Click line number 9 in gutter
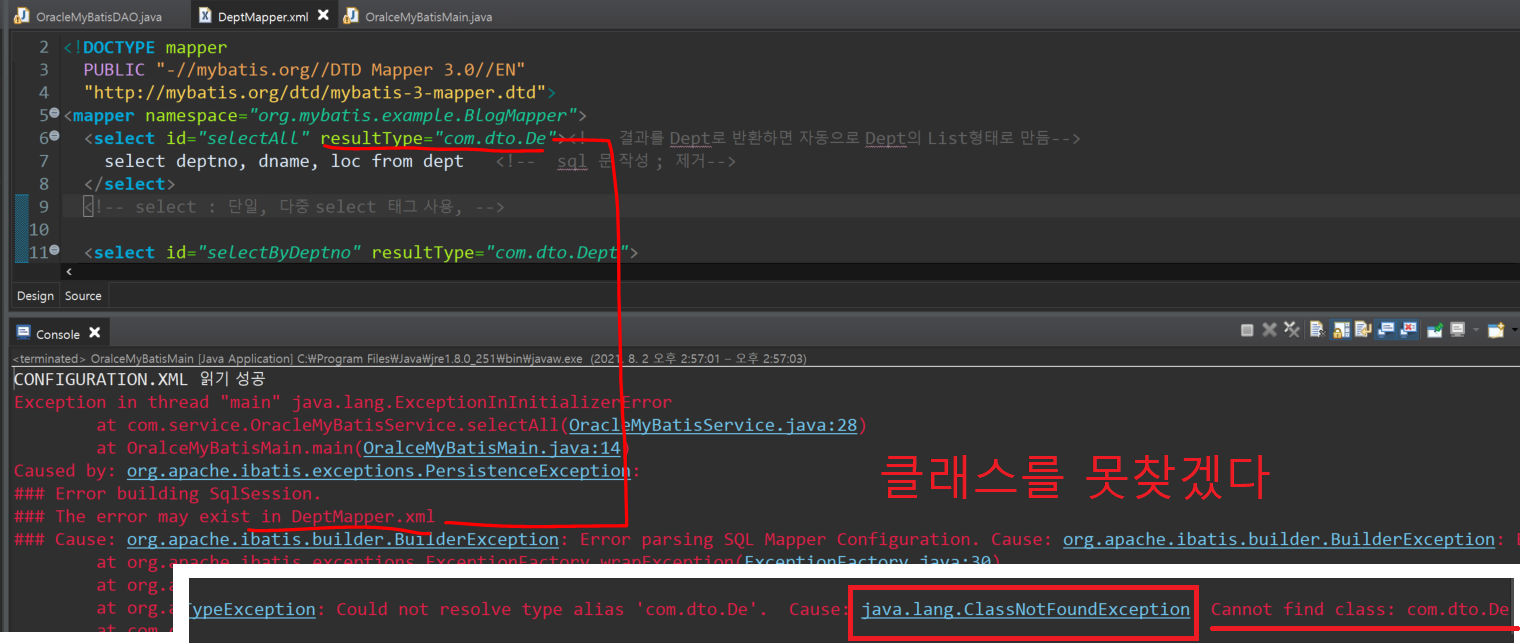Screen dimensions: 1530x644 [42, 206]
